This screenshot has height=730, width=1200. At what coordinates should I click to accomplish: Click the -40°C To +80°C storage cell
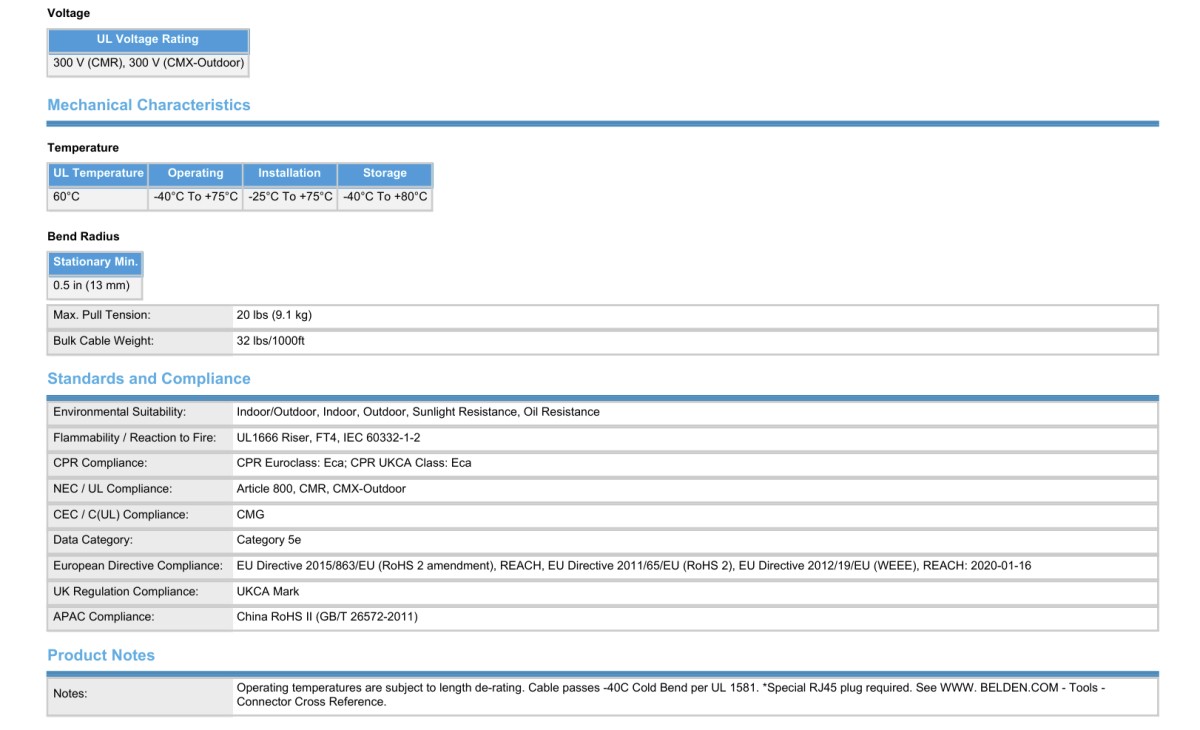pyautogui.click(x=385, y=197)
